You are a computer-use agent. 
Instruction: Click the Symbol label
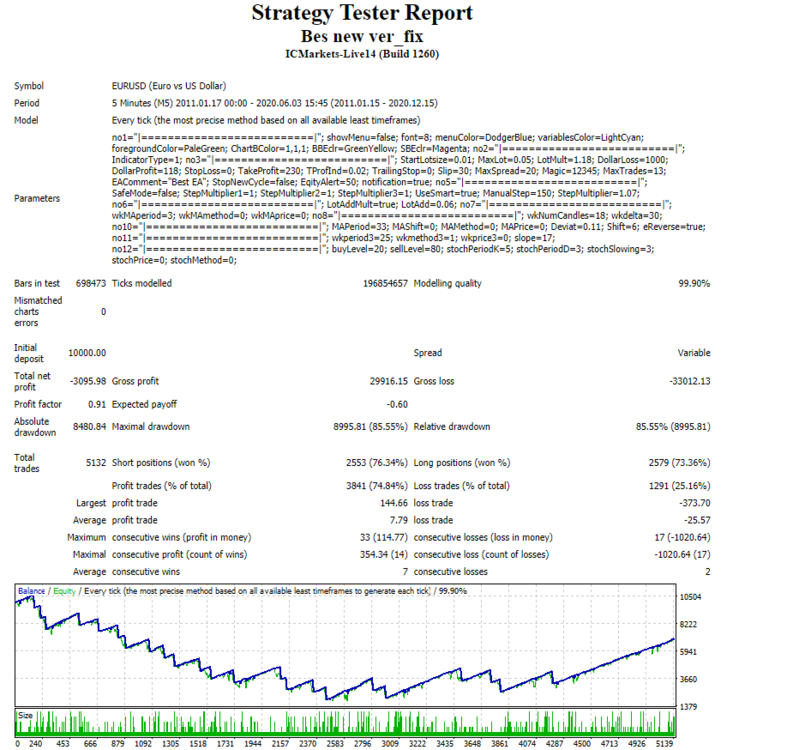(29, 86)
